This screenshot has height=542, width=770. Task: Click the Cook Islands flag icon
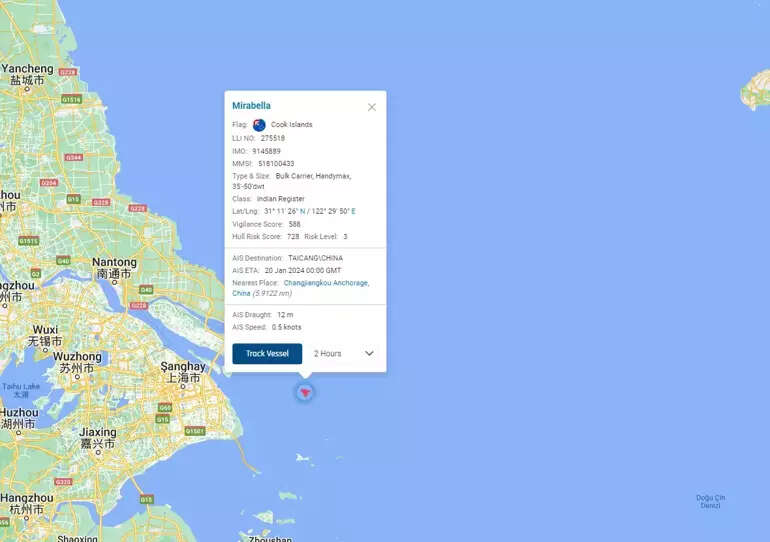pos(259,125)
